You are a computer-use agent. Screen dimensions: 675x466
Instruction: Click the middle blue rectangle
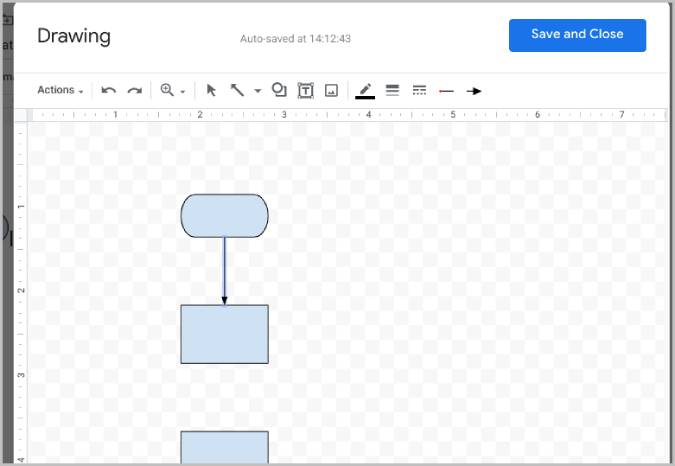224,334
